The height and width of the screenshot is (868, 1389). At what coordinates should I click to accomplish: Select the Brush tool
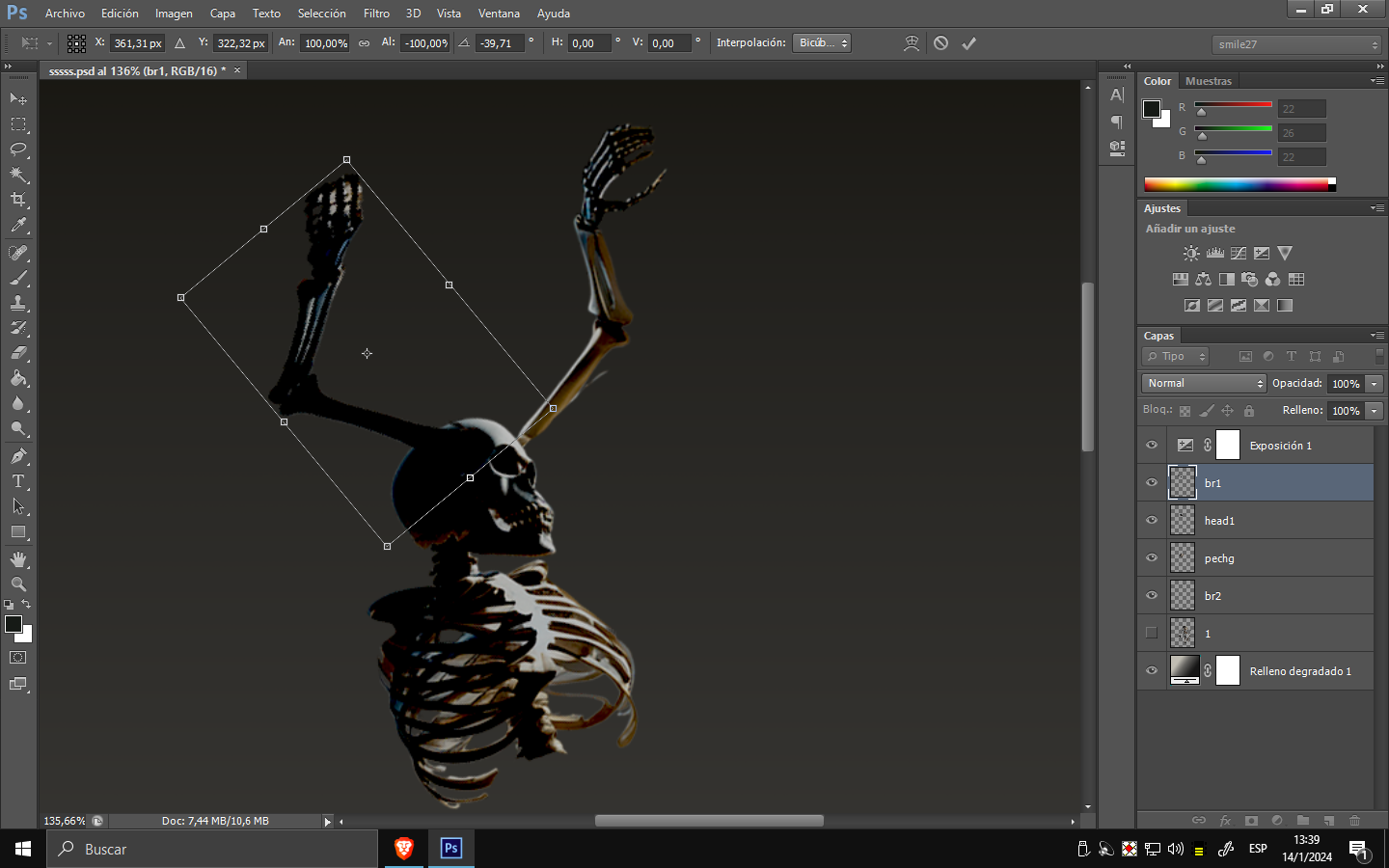pos(18,278)
